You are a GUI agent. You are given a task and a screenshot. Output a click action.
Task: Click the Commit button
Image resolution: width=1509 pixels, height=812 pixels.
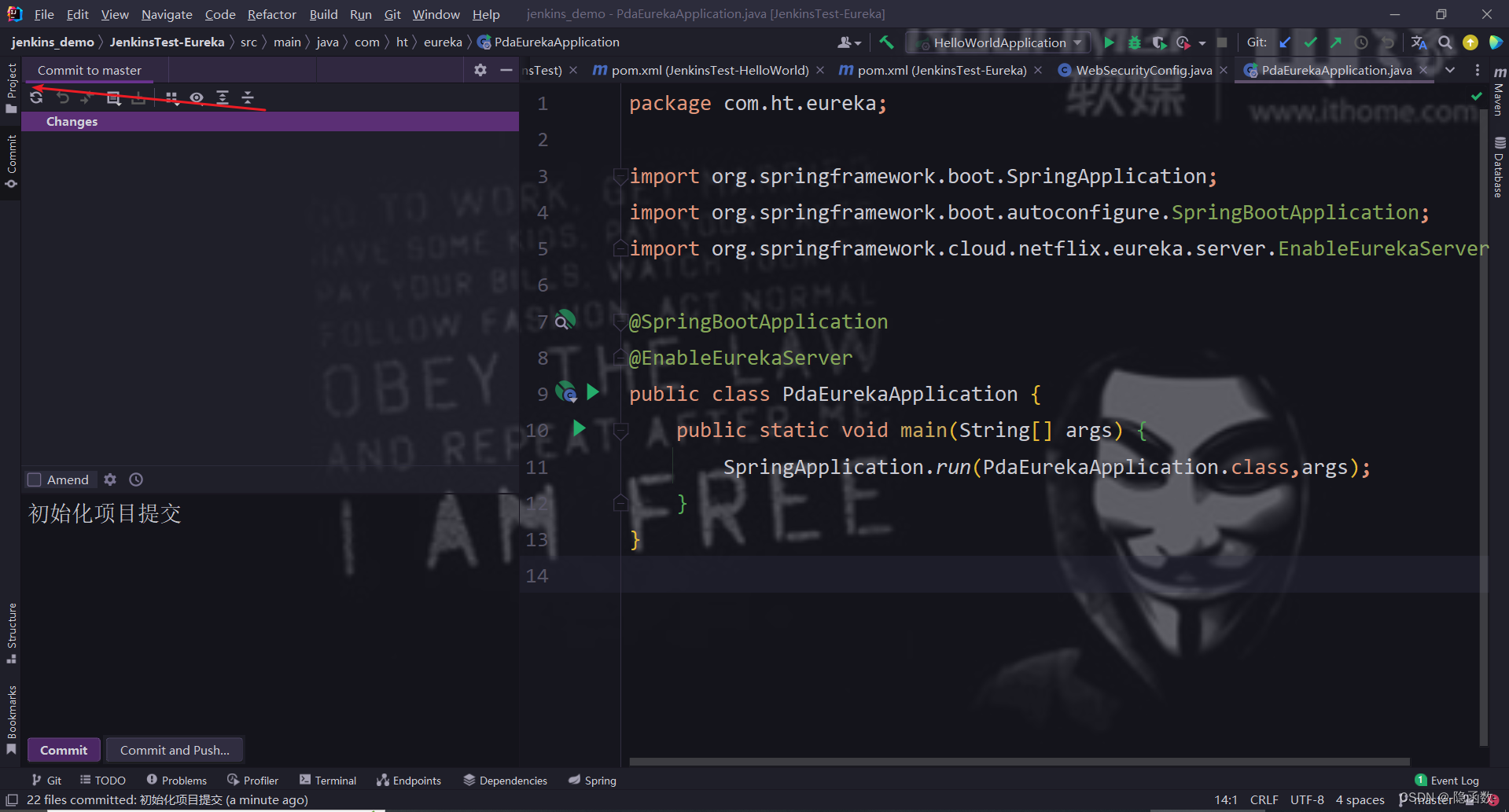(64, 750)
